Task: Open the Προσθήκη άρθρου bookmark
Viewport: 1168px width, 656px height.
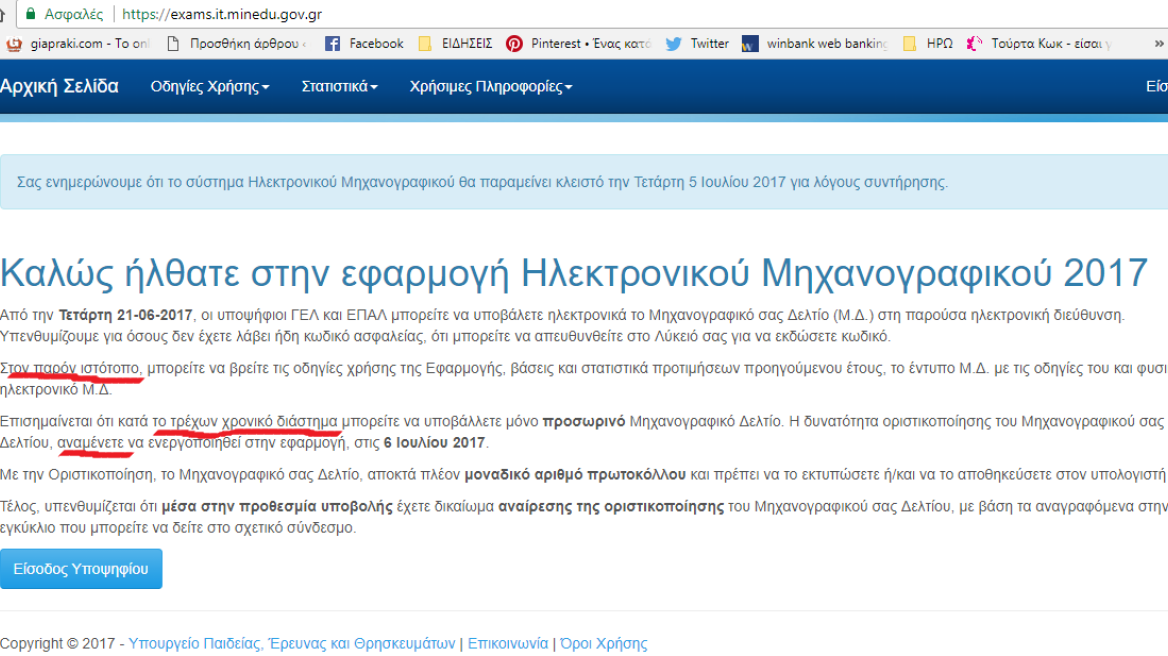Action: pyautogui.click(x=236, y=44)
